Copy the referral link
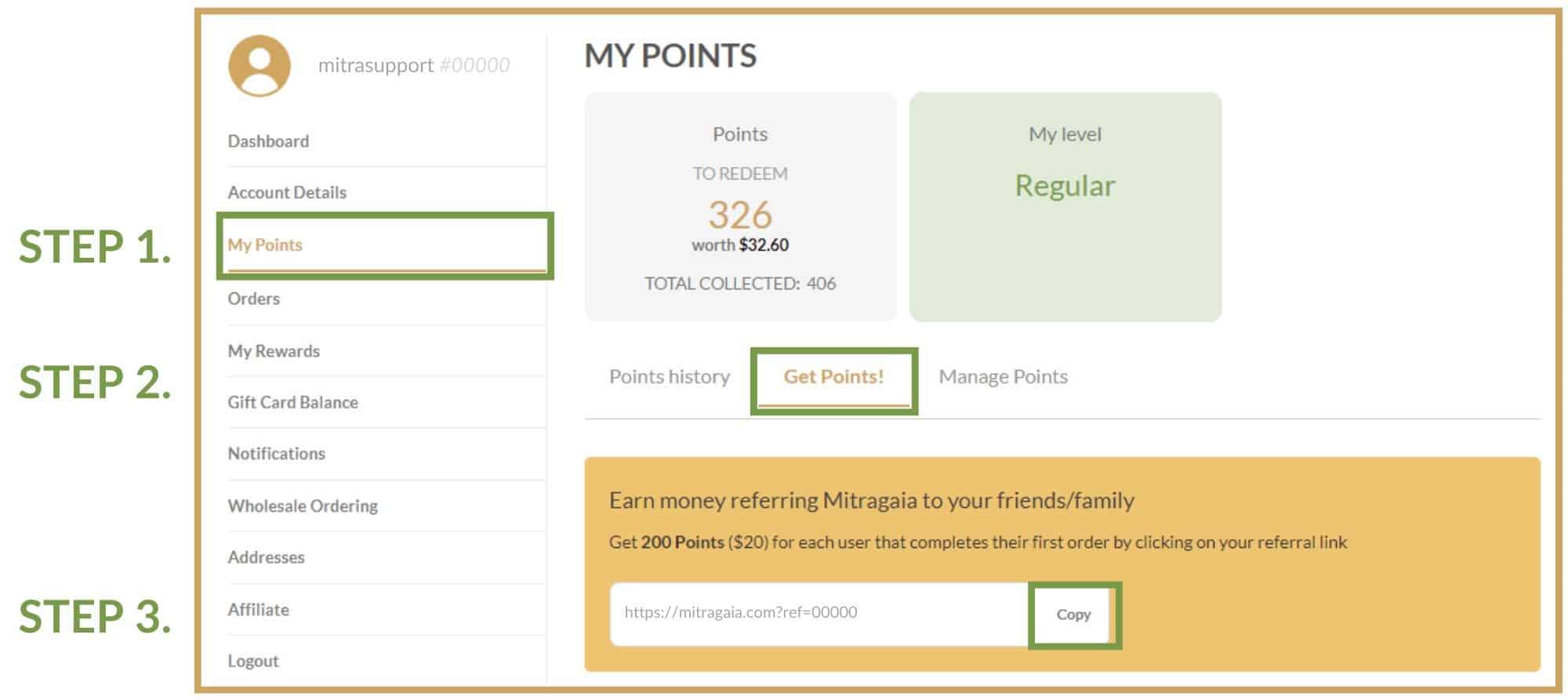 tap(1073, 615)
